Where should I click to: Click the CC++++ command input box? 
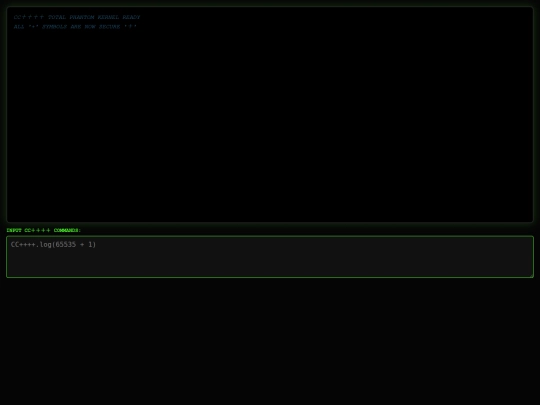tap(270, 257)
